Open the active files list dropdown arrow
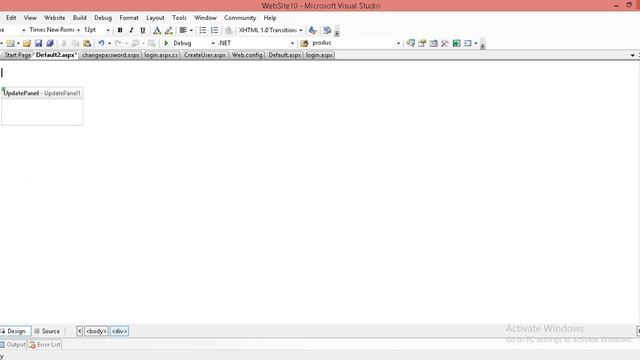640x360 pixels. 632,55
